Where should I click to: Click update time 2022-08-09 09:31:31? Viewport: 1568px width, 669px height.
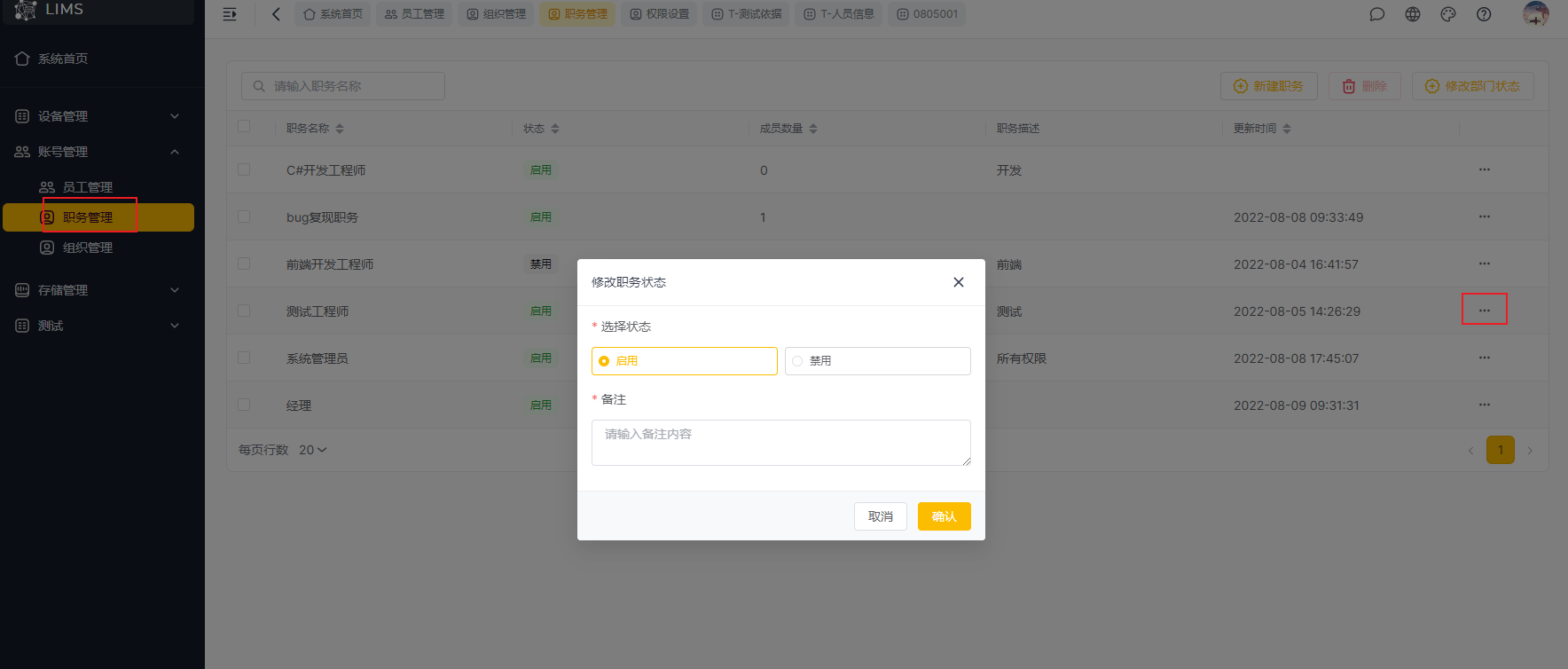1297,405
